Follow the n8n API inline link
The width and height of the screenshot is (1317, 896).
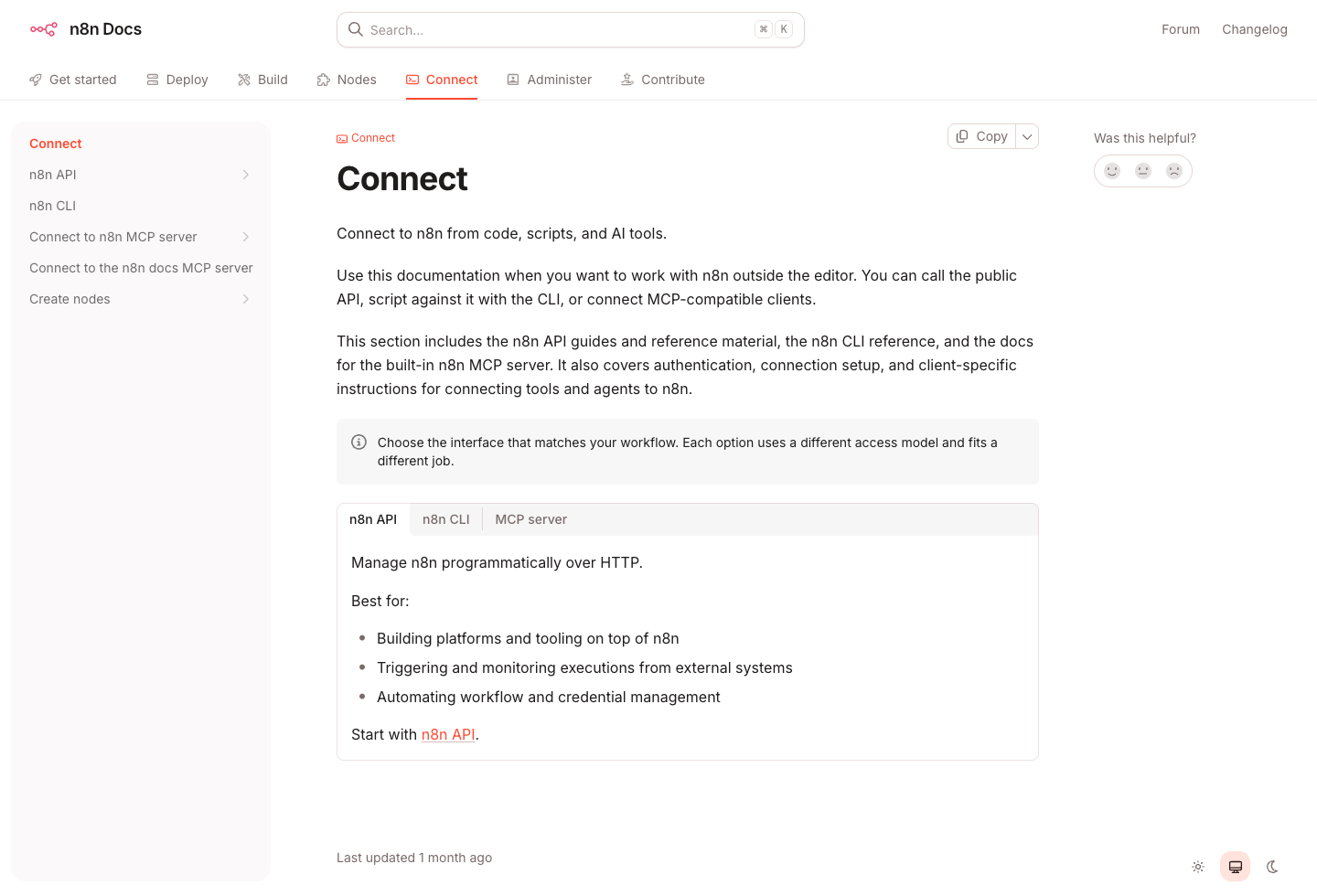(448, 734)
